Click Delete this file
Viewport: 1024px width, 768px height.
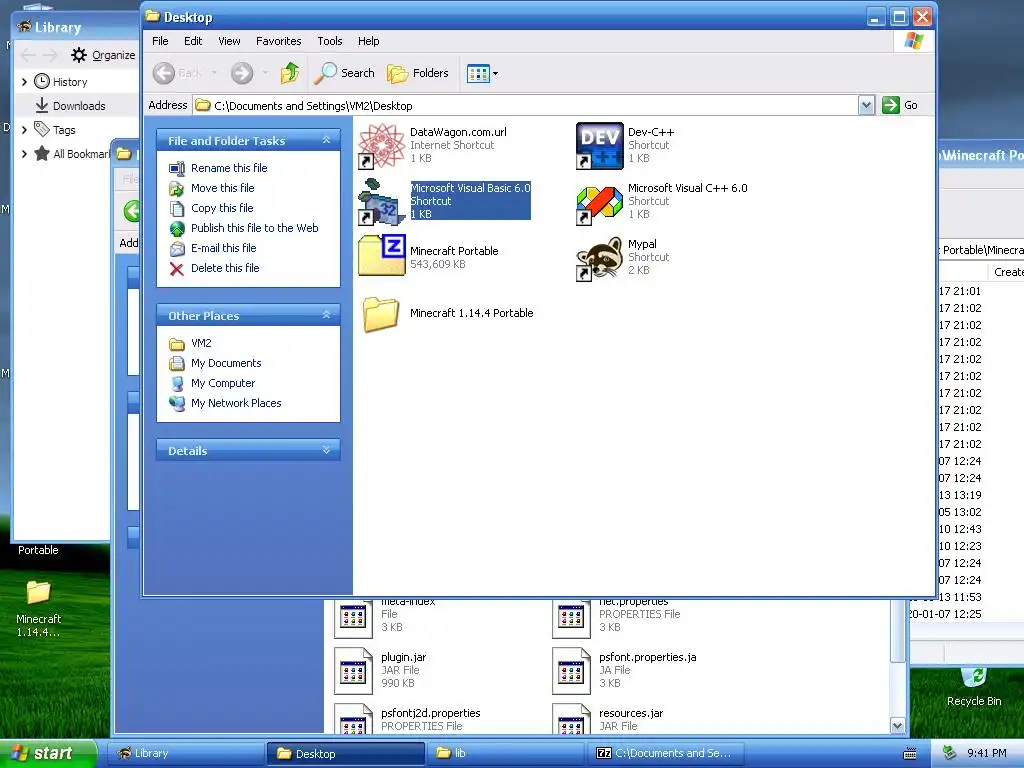[x=225, y=268]
